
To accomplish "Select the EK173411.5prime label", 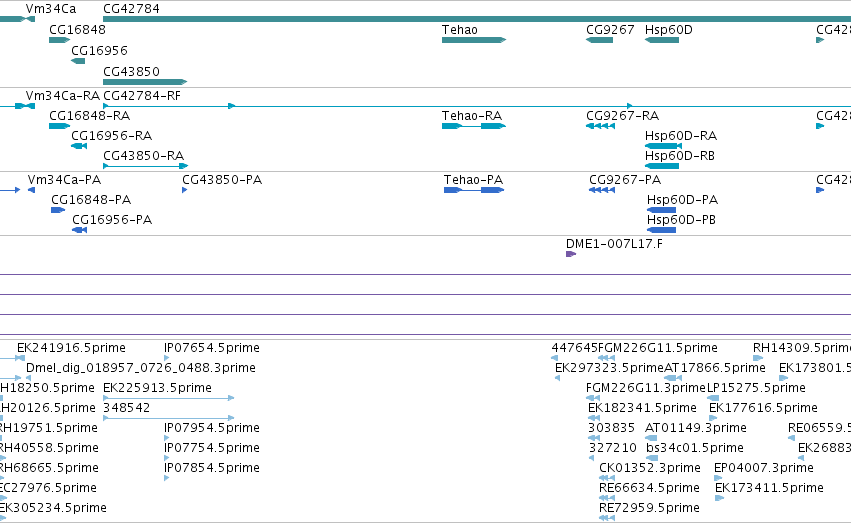I will tap(769, 488).
